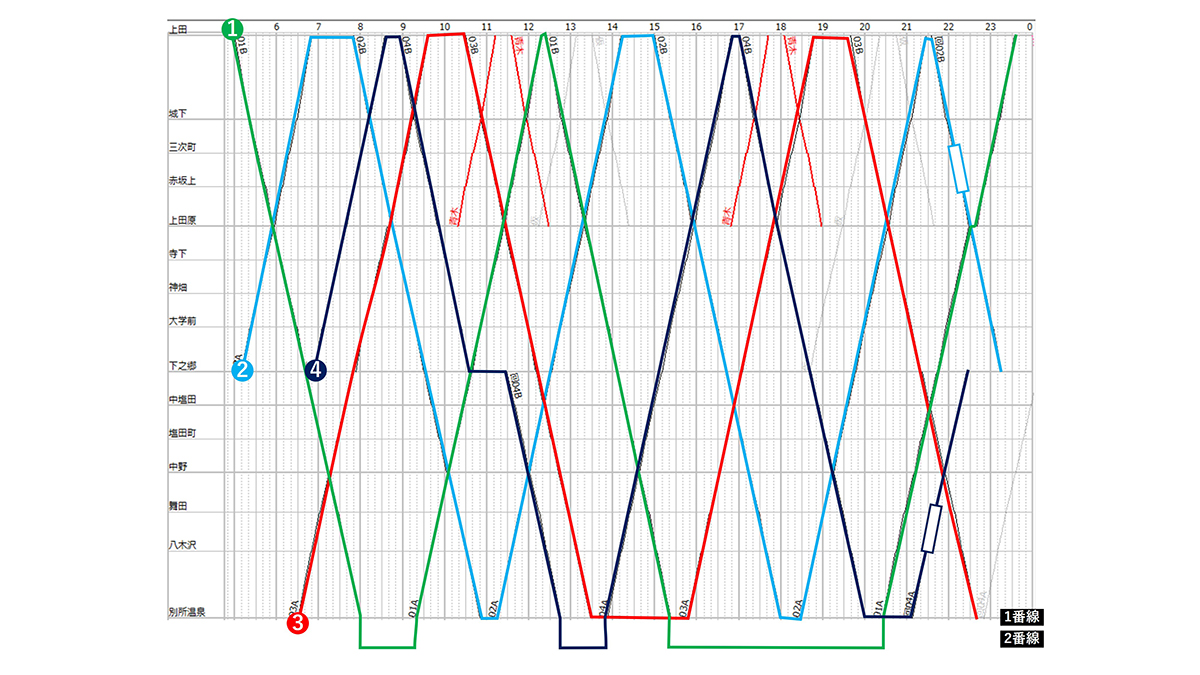Click the 2番線 track label
This screenshot has width=1200, height=675.
1021,639
